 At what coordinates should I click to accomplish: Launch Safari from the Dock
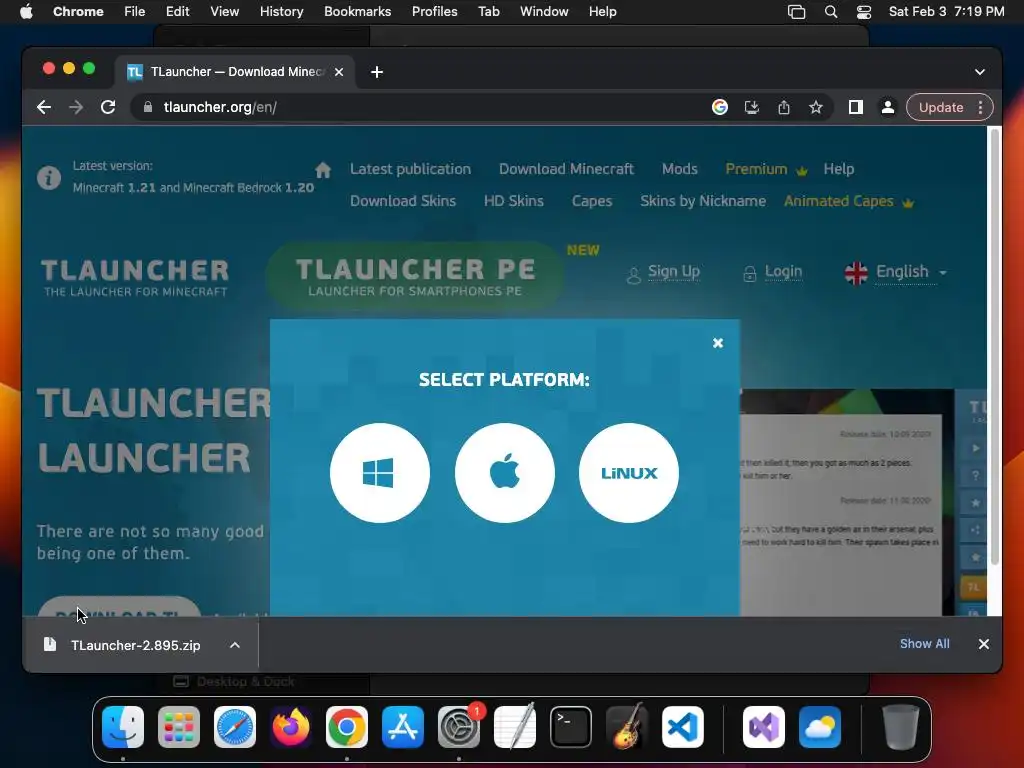coord(235,727)
